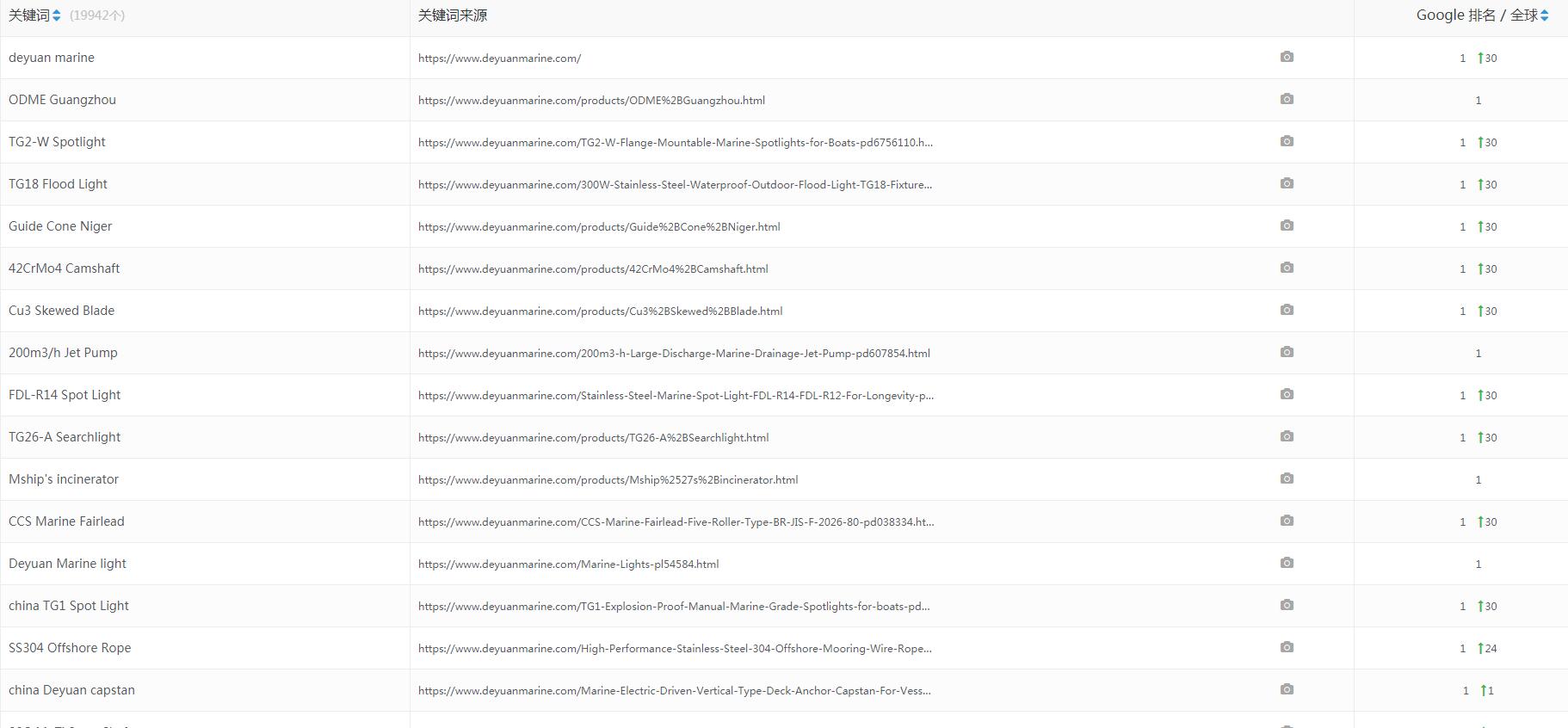This screenshot has width=1568, height=728.
Task: Open camera icon for SS304 Offshore Rope
Action: pyautogui.click(x=1287, y=647)
